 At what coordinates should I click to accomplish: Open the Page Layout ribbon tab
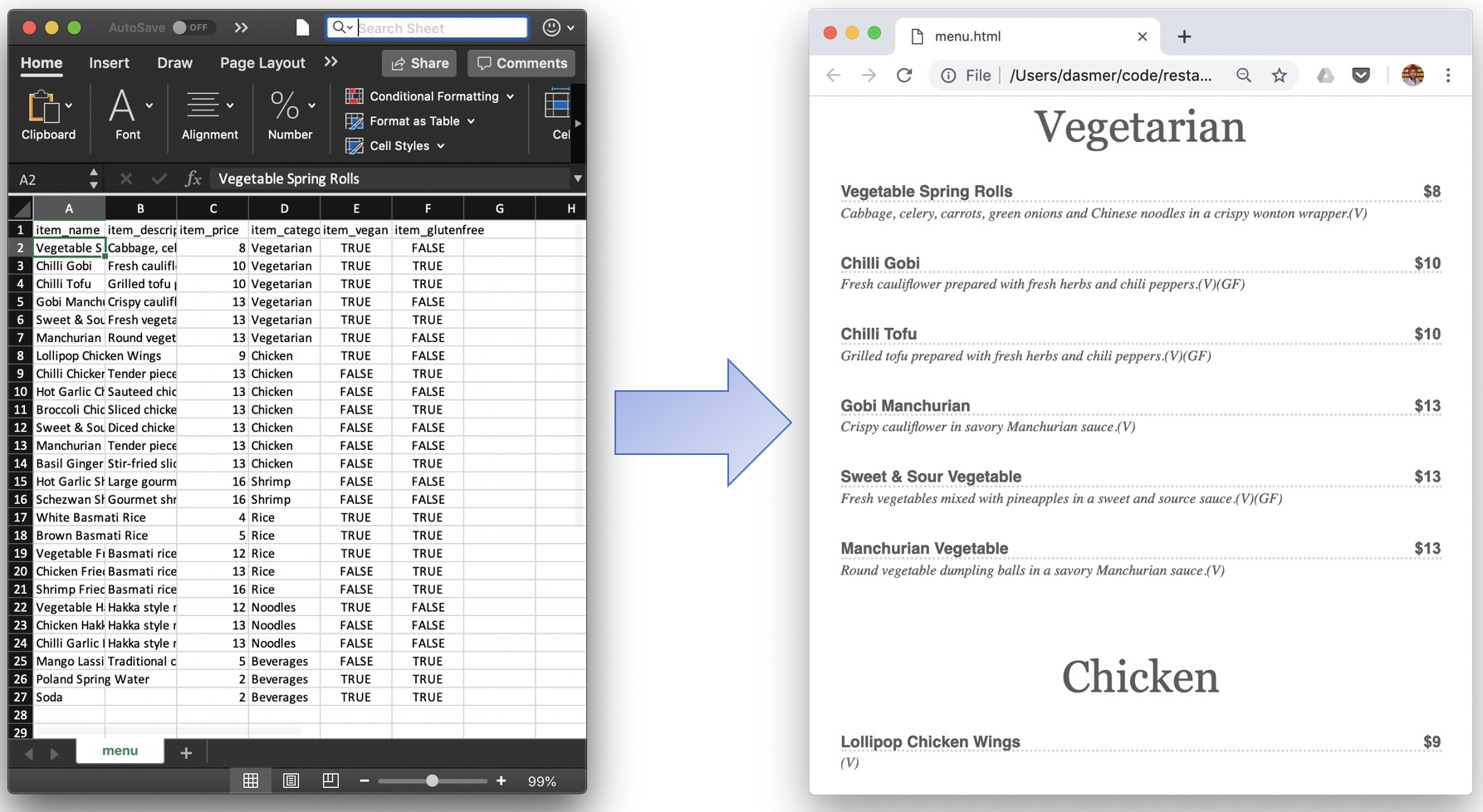click(262, 63)
